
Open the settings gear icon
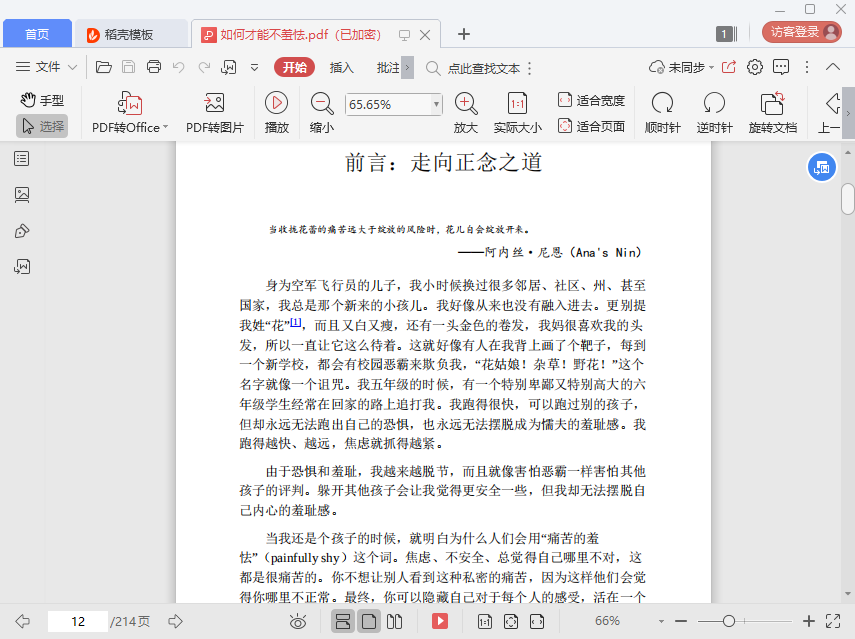tap(755, 67)
